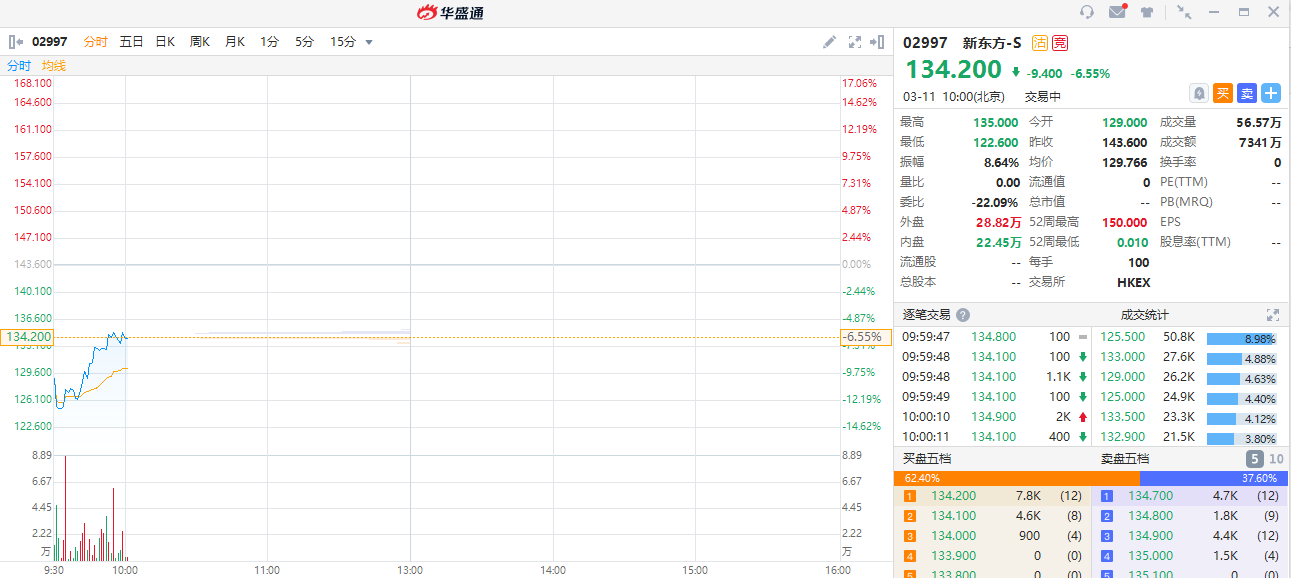Viewport: 1291px width, 578px height.
Task: Toggle 均线 average line display
Action: pos(54,66)
